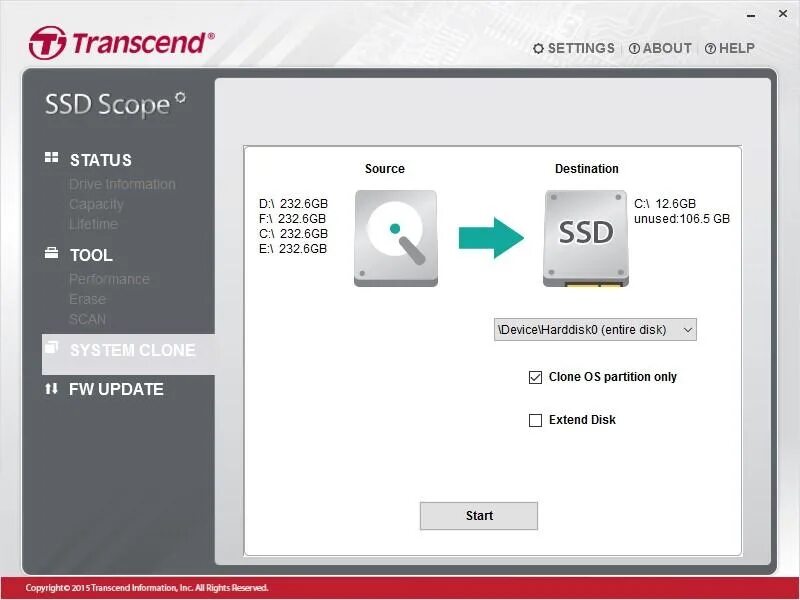Select the Erase tool

tap(88, 299)
